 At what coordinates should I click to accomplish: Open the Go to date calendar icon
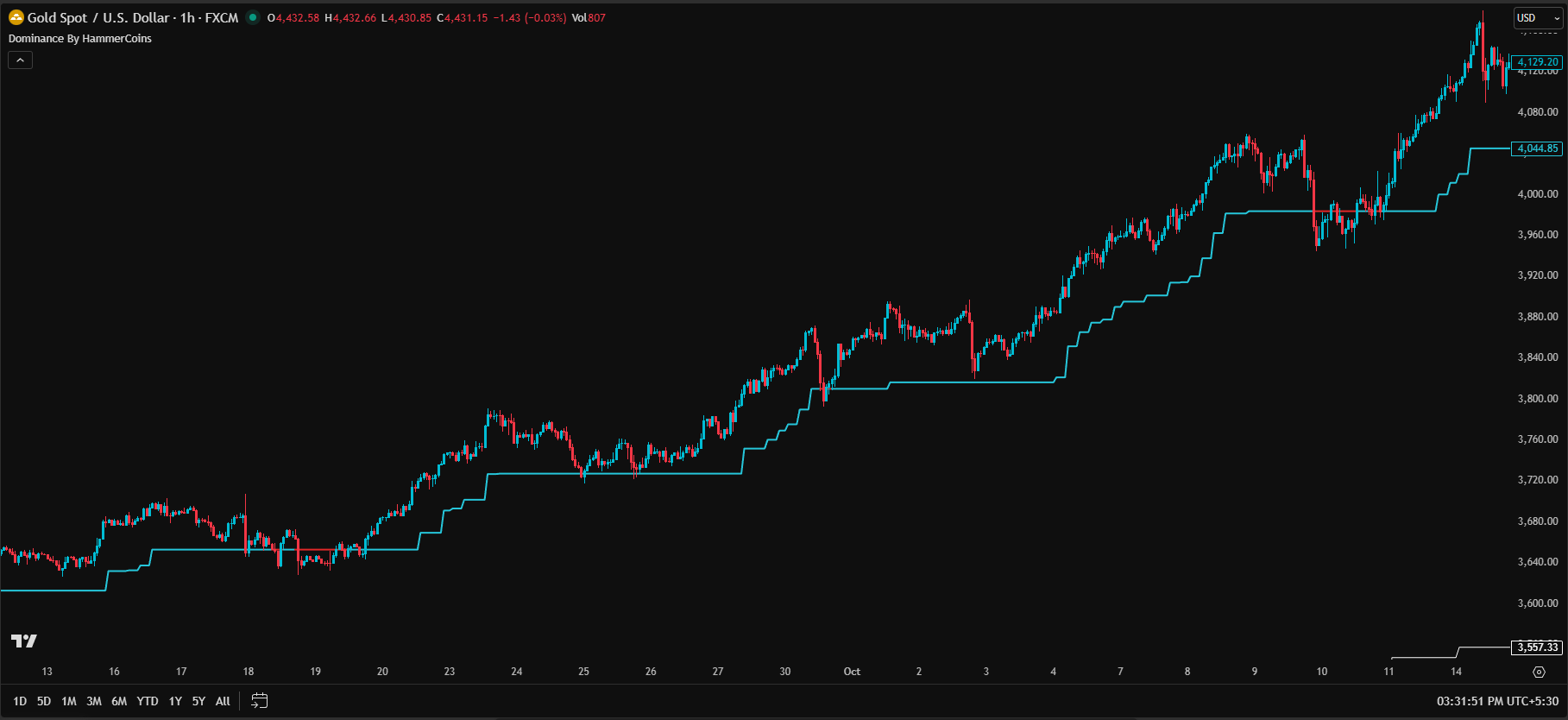click(x=259, y=701)
